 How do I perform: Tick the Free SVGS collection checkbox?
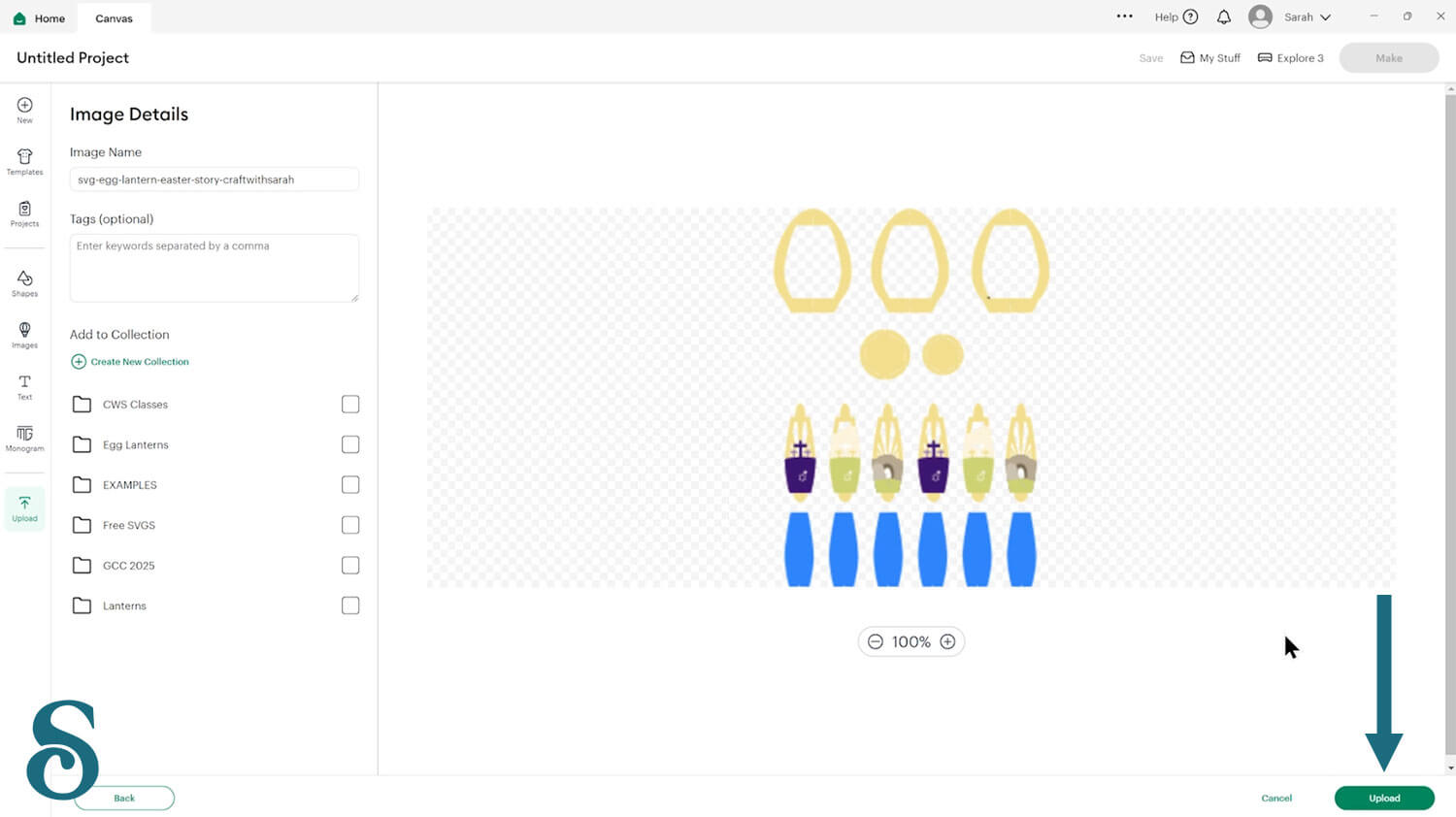[x=350, y=525]
